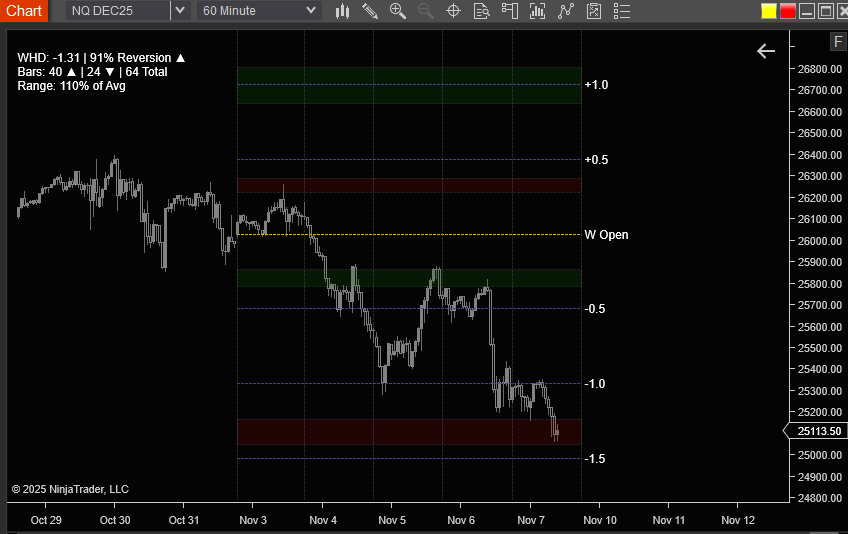Open the Strategy Performance icon

pyautogui.click(x=594, y=11)
